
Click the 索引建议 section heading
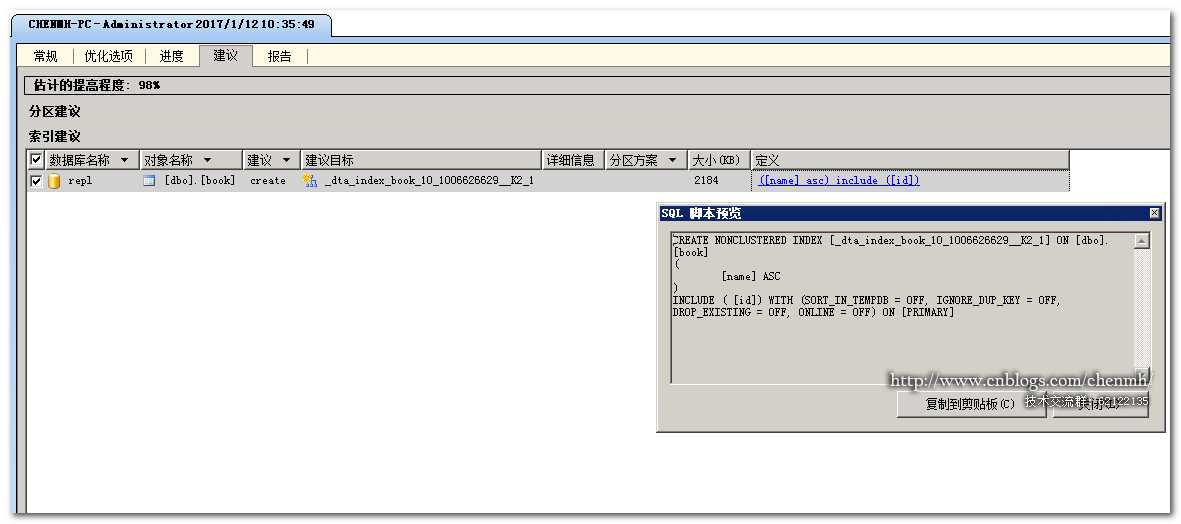pos(55,136)
